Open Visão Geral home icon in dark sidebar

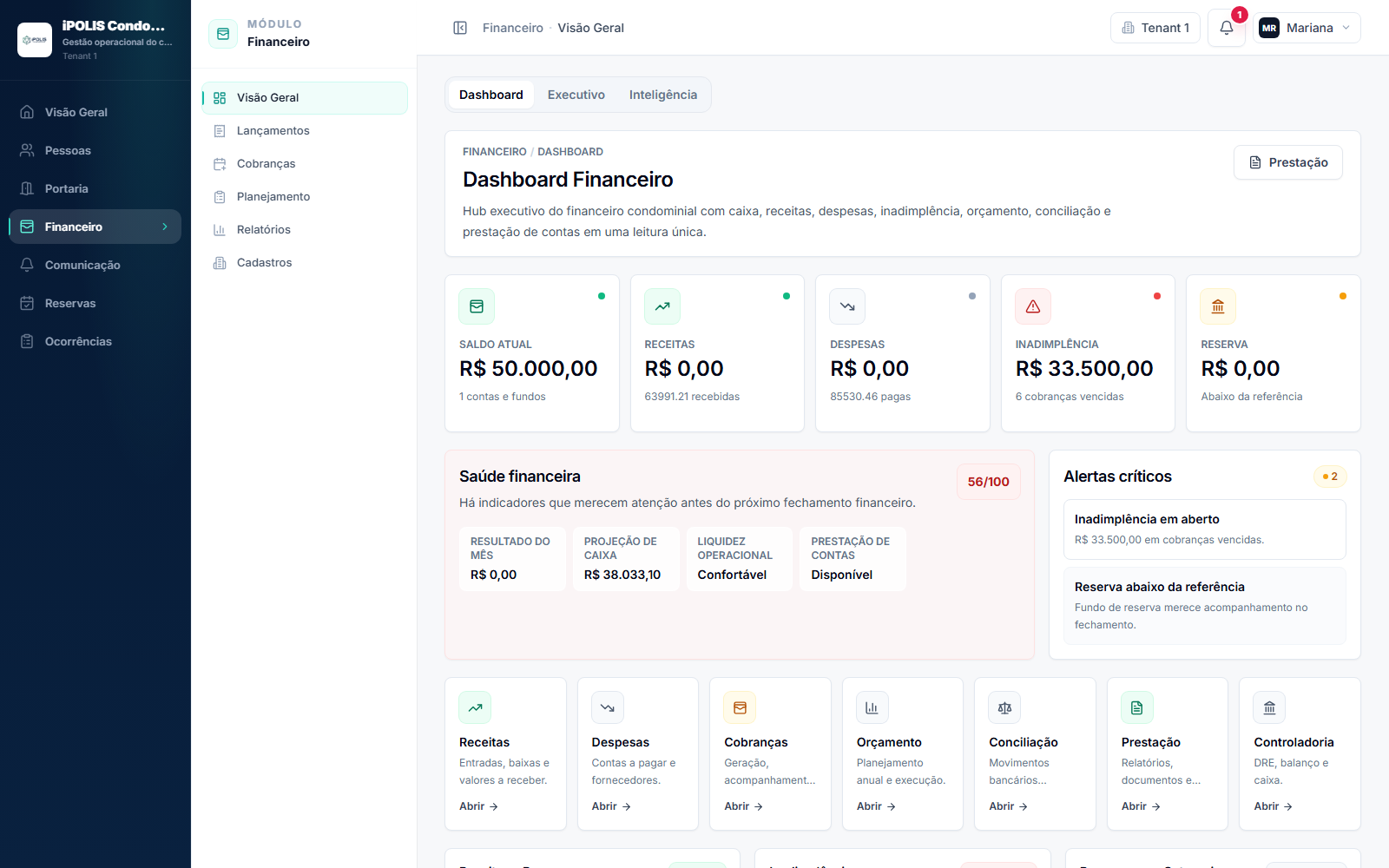[27, 112]
